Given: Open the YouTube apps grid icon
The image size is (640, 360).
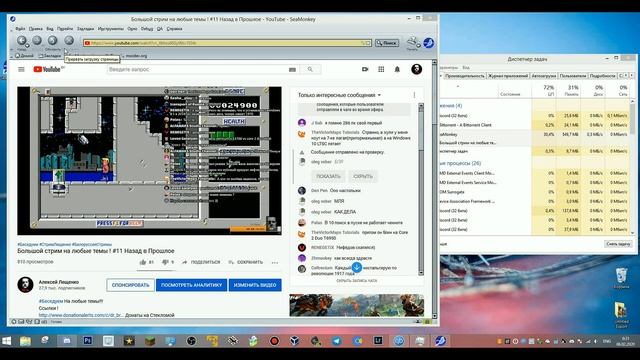Looking at the screenshot, I should point(381,69).
